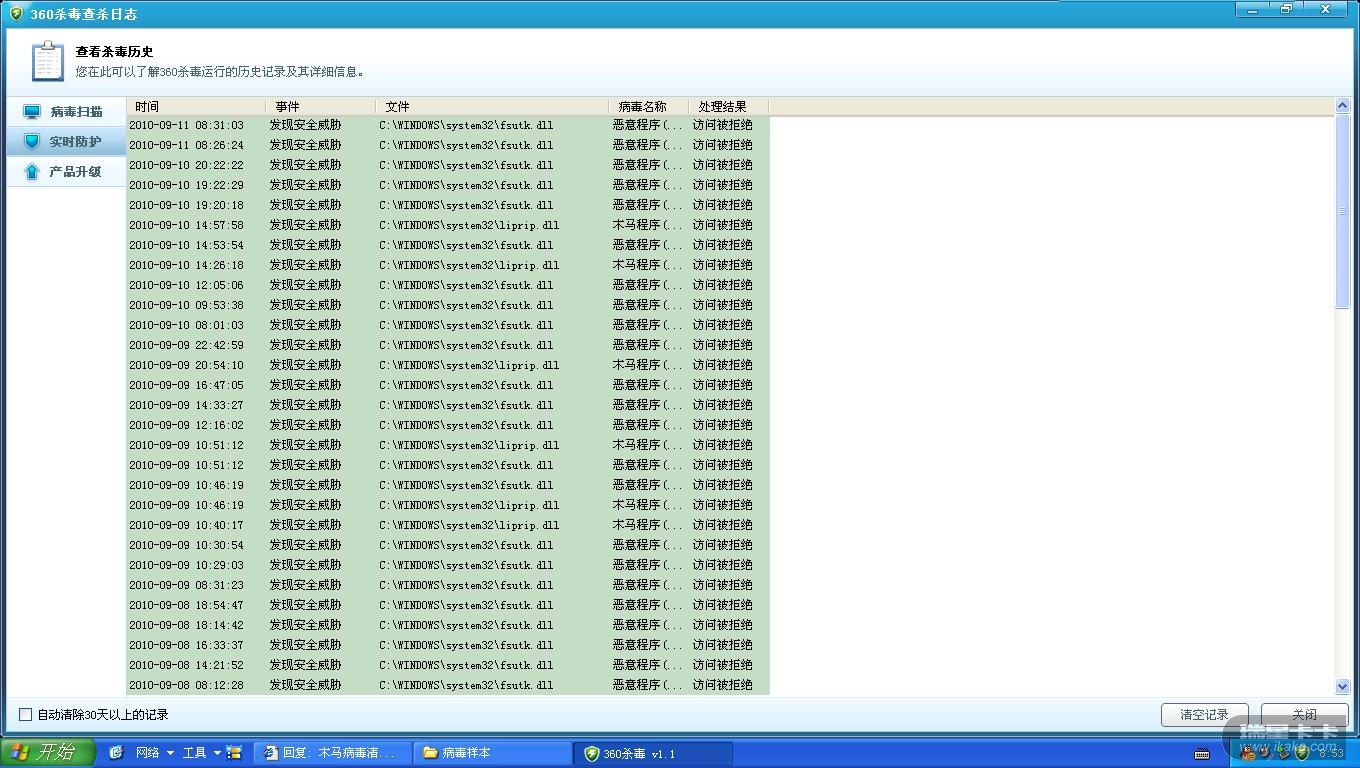This screenshot has height=768, width=1360.
Task: Click the 清空记录 button
Action: pyautogui.click(x=1204, y=715)
